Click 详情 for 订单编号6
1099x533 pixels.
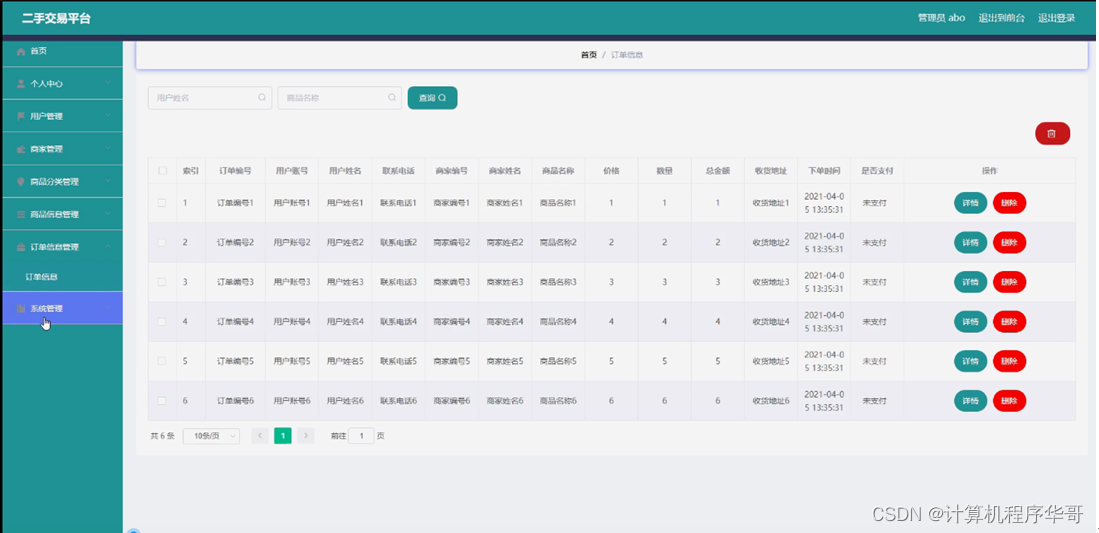(x=970, y=401)
